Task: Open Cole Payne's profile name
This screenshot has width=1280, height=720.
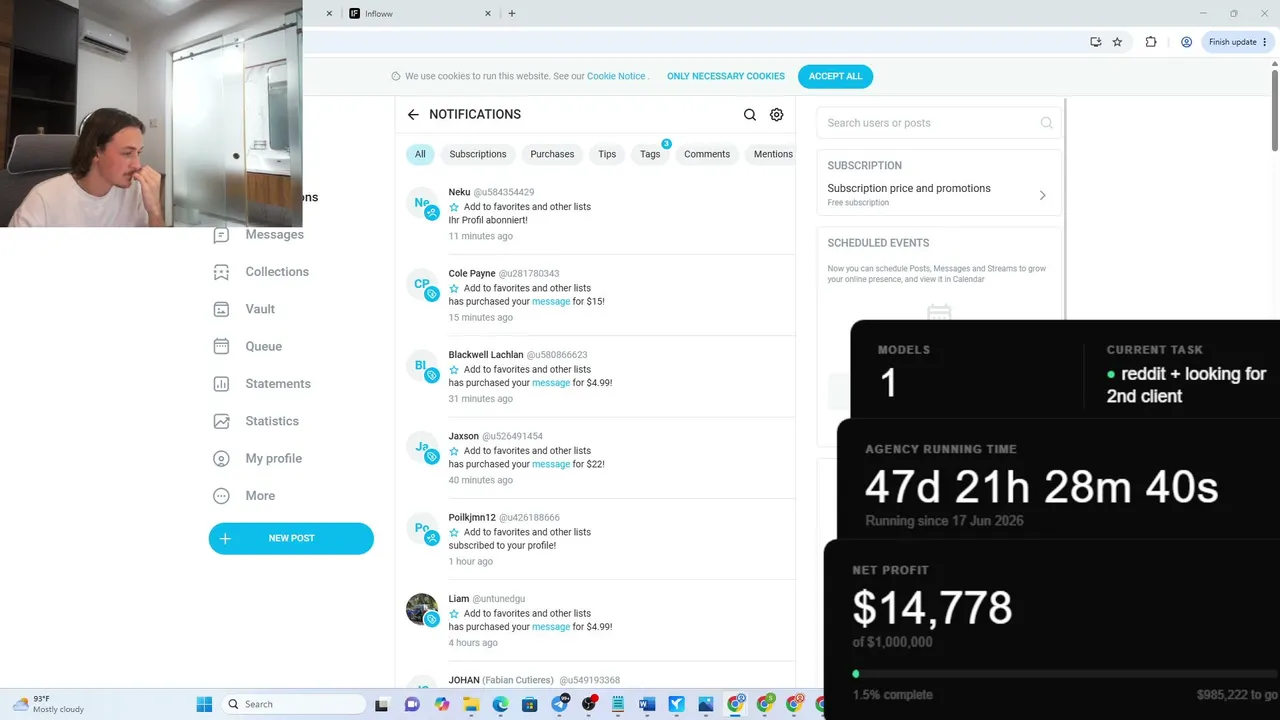Action: tap(472, 273)
